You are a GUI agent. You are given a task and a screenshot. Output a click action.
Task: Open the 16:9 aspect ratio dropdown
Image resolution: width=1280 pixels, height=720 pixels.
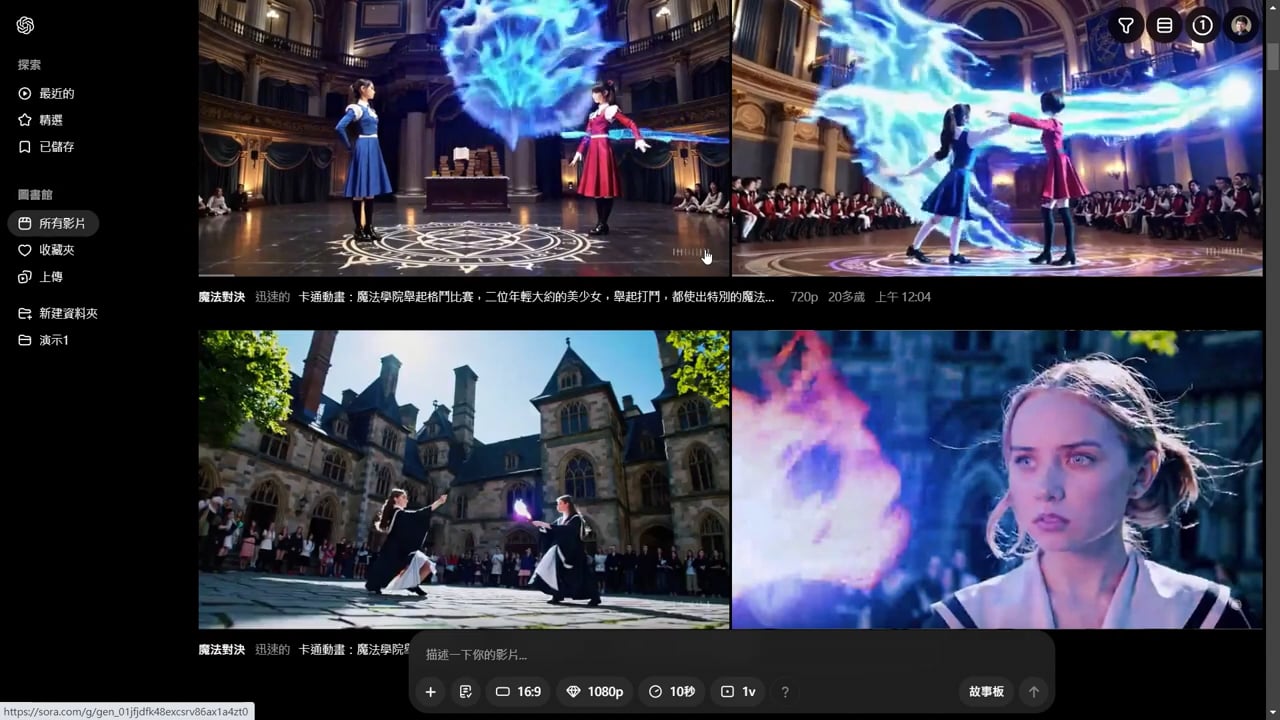pos(518,692)
